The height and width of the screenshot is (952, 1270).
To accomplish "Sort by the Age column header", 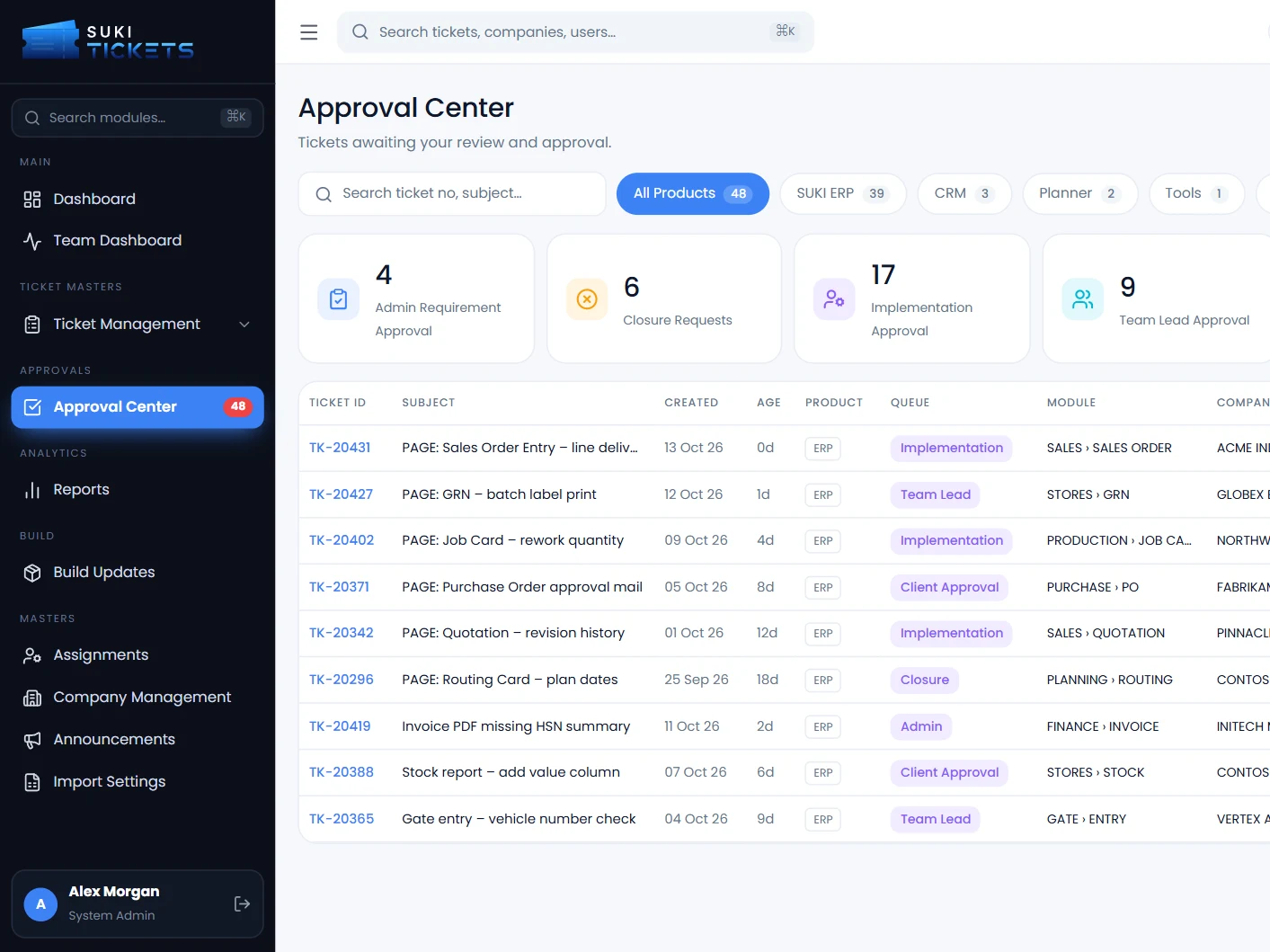I will (x=768, y=403).
